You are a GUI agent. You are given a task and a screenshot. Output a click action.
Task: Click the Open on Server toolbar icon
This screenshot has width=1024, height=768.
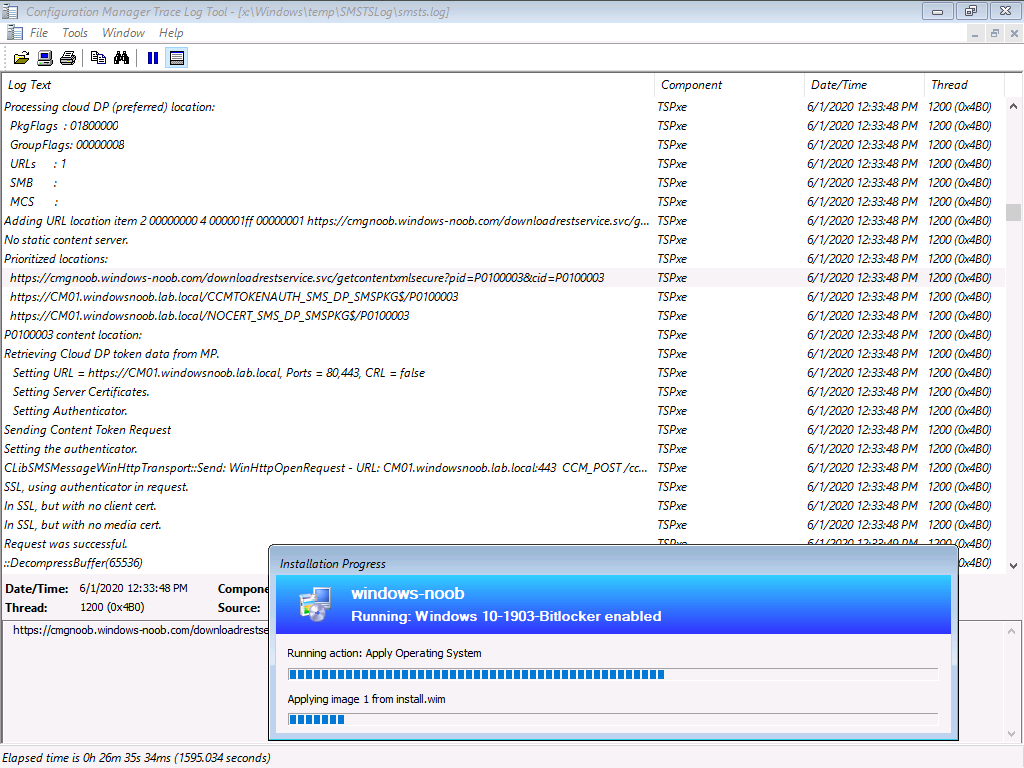(x=45, y=58)
